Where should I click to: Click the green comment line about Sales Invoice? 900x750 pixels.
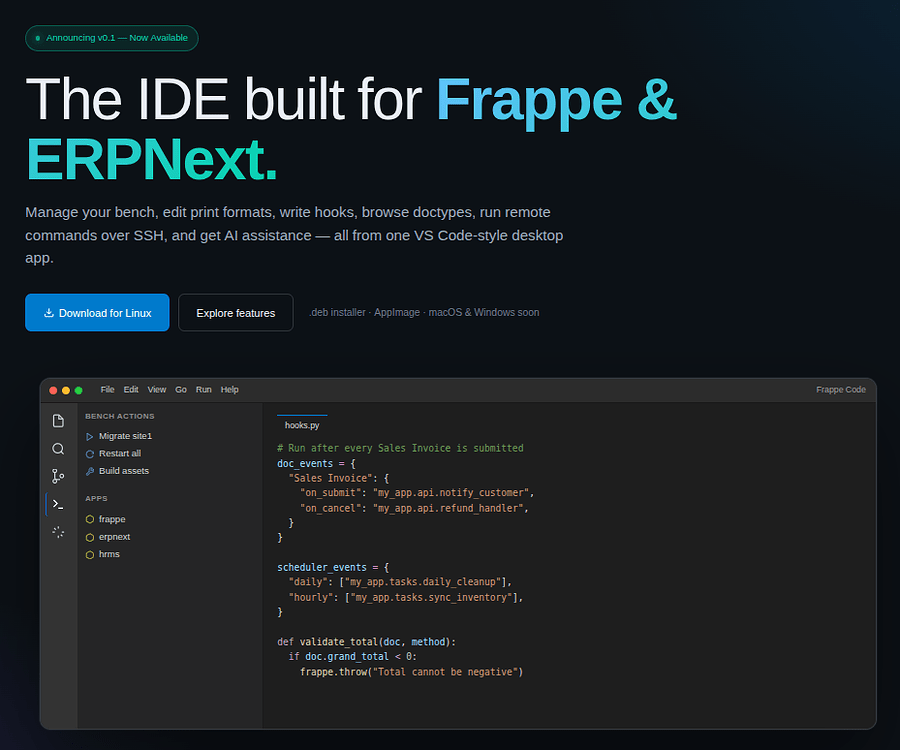(400, 448)
